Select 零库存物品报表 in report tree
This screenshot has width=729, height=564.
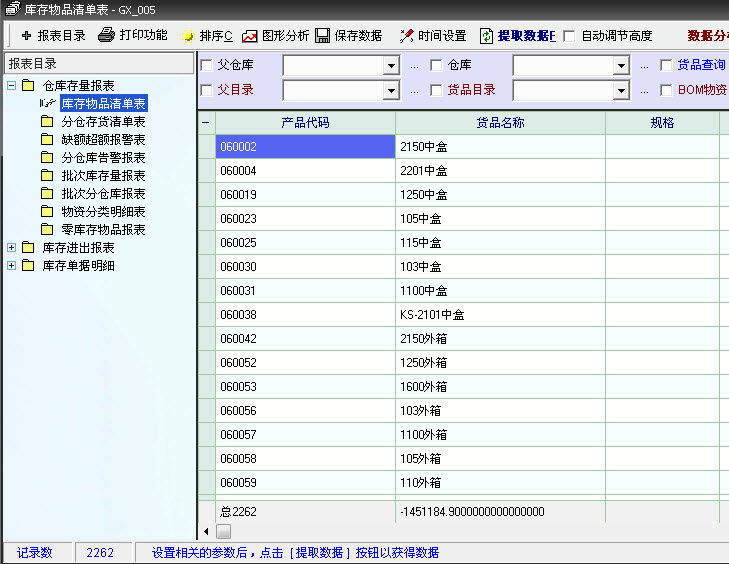(x=103, y=230)
